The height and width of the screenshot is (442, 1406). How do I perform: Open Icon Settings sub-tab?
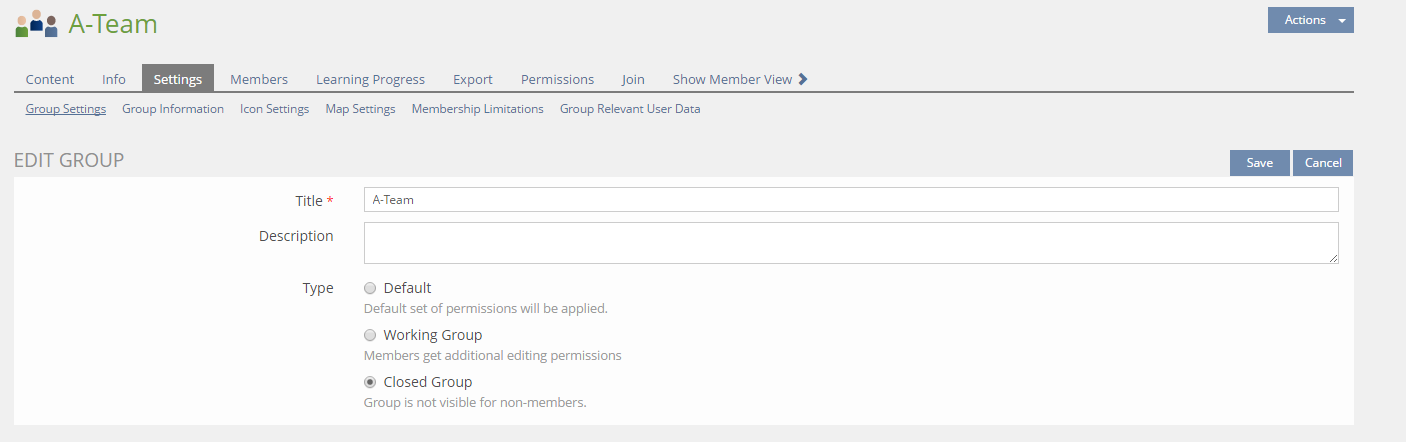click(x=274, y=109)
